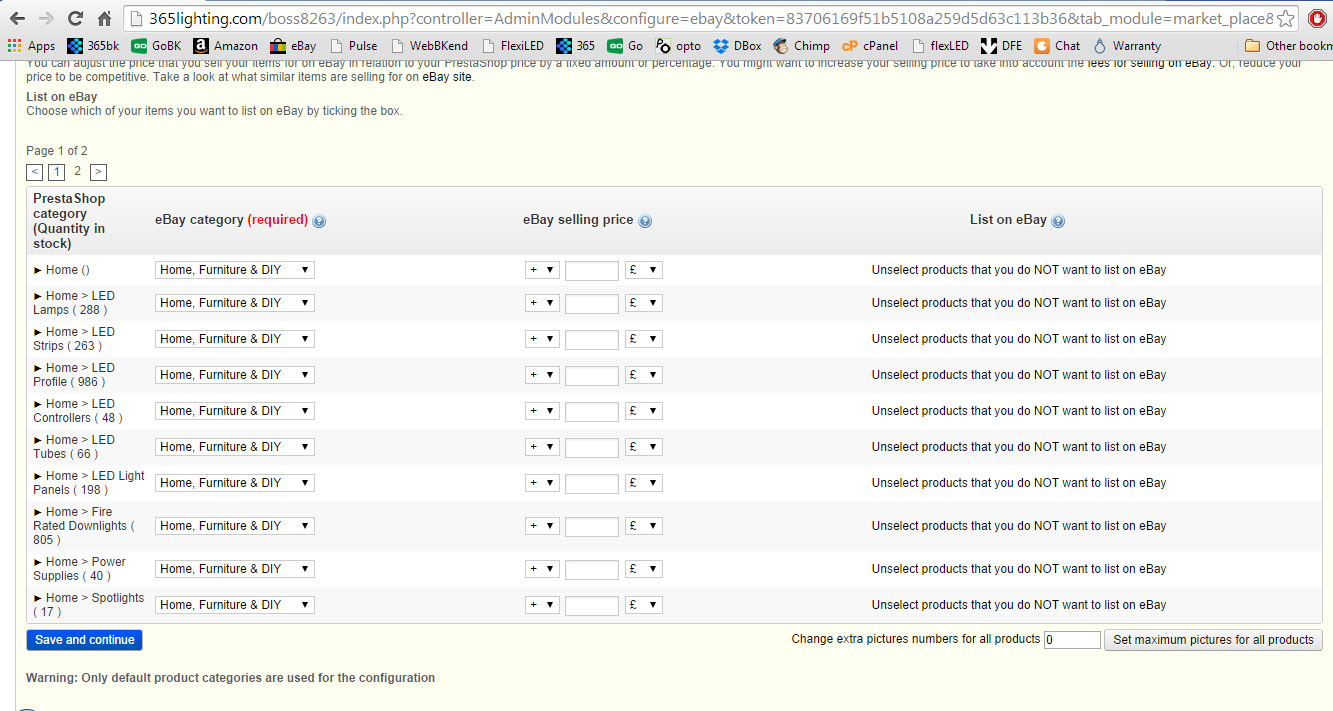The height and width of the screenshot is (711, 1333).
Task: Open eBay category dropdown for LED Lamps row
Action: [x=235, y=303]
